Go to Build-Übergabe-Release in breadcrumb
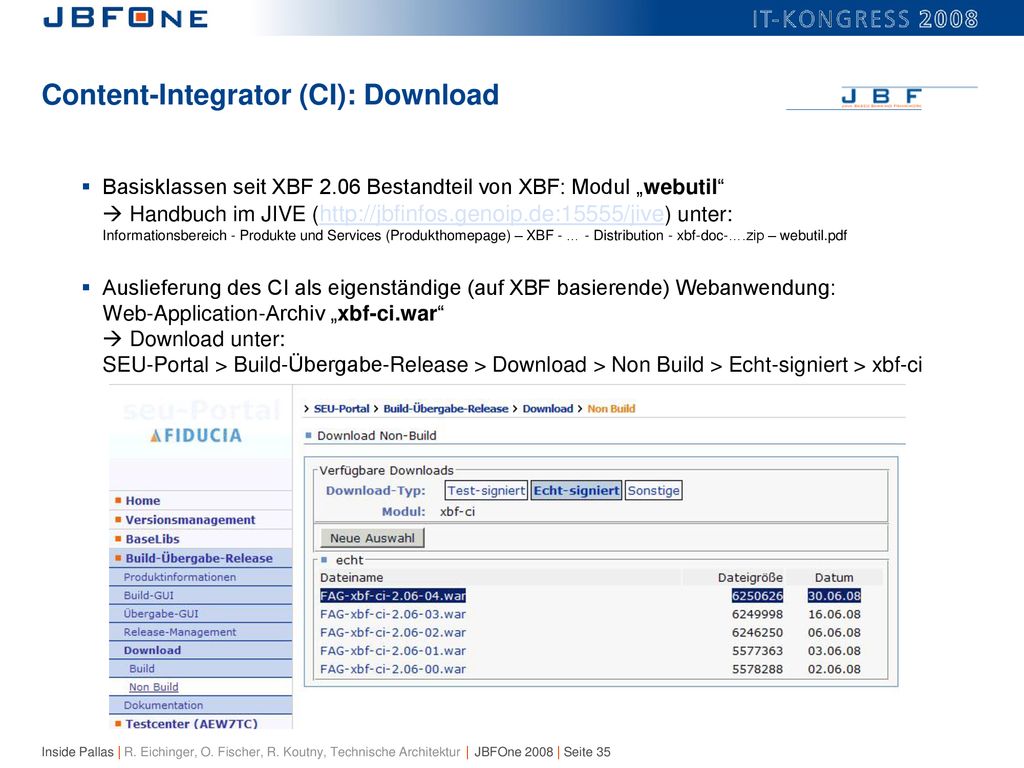This screenshot has width=1024, height=768. click(445, 409)
